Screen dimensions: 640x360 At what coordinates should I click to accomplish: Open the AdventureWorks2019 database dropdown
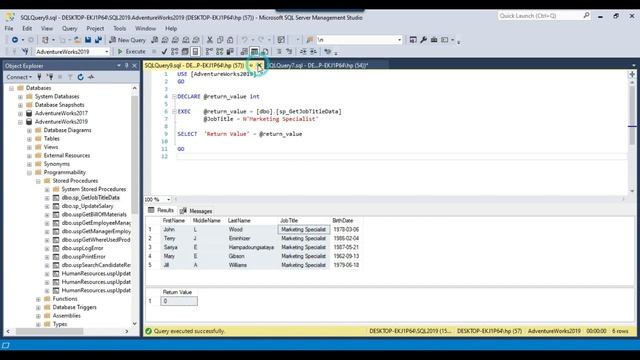click(x=107, y=52)
